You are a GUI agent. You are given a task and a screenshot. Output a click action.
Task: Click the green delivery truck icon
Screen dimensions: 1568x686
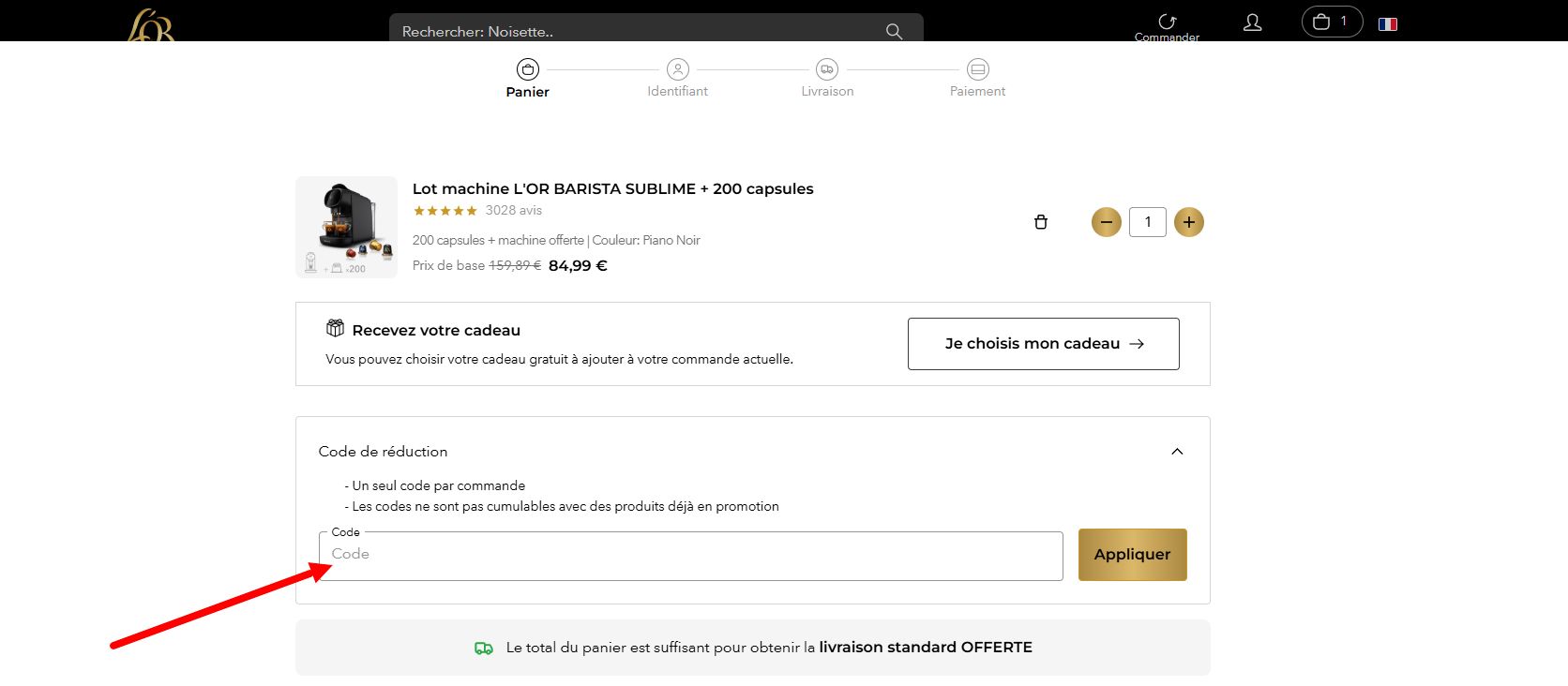484,648
